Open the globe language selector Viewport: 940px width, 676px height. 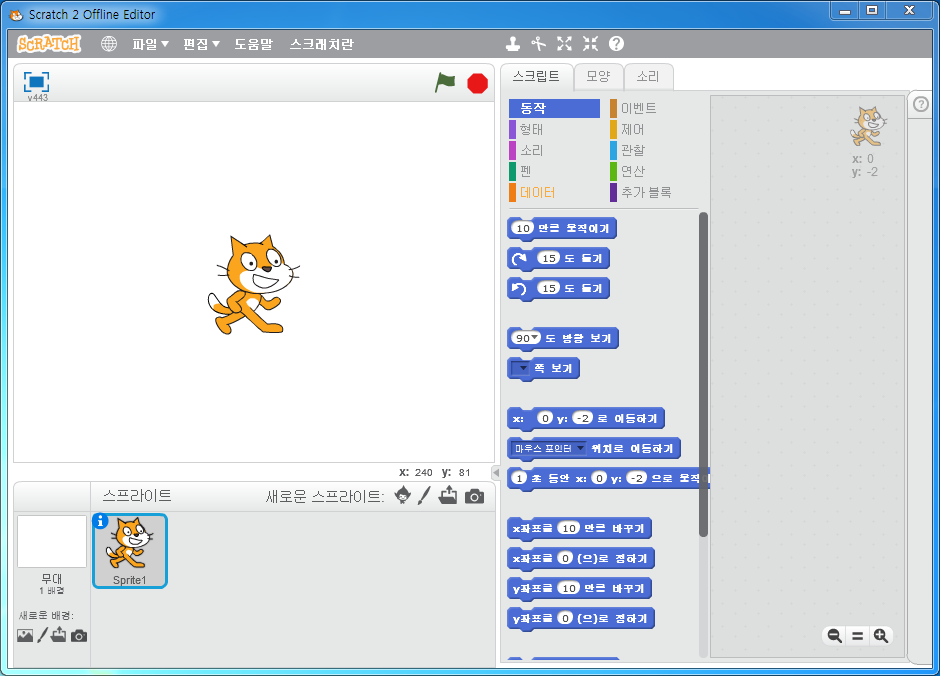(109, 44)
